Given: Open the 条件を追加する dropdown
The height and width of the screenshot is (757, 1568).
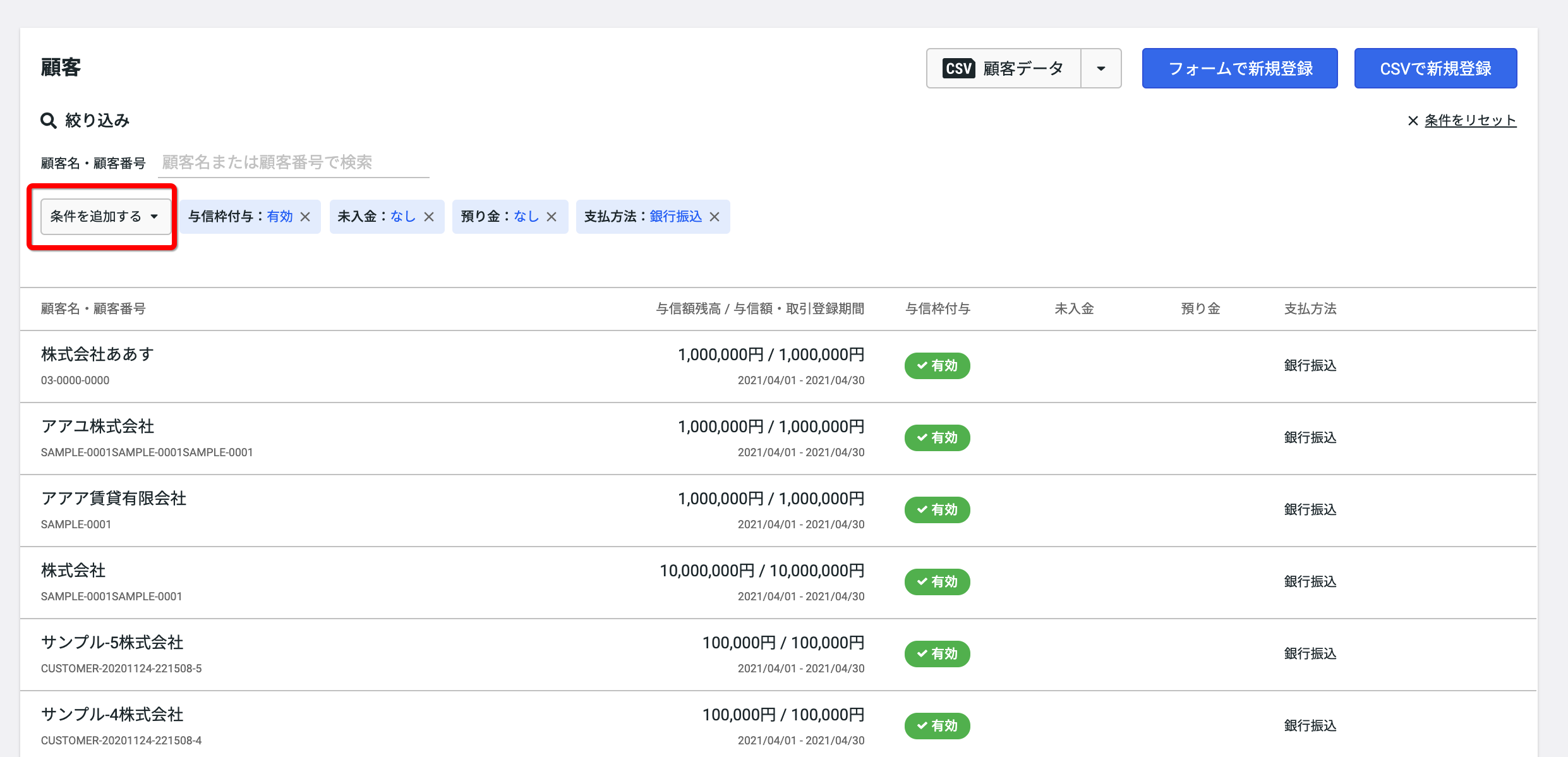Looking at the screenshot, I should click(106, 217).
